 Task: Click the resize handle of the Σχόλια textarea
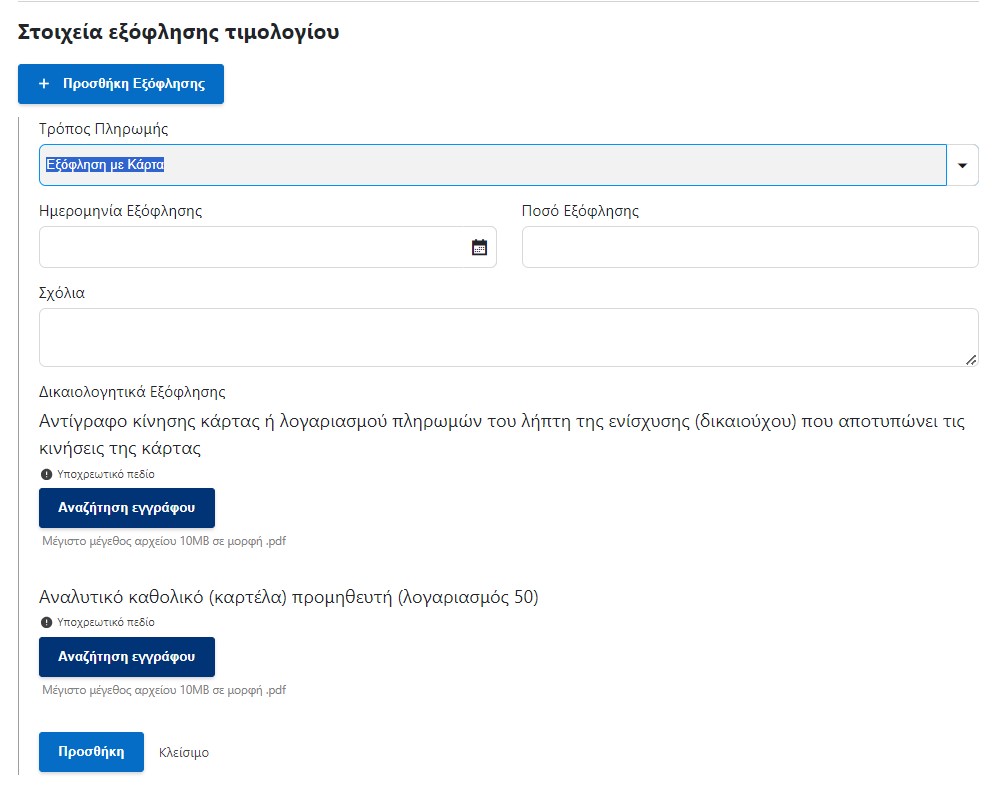point(971,360)
